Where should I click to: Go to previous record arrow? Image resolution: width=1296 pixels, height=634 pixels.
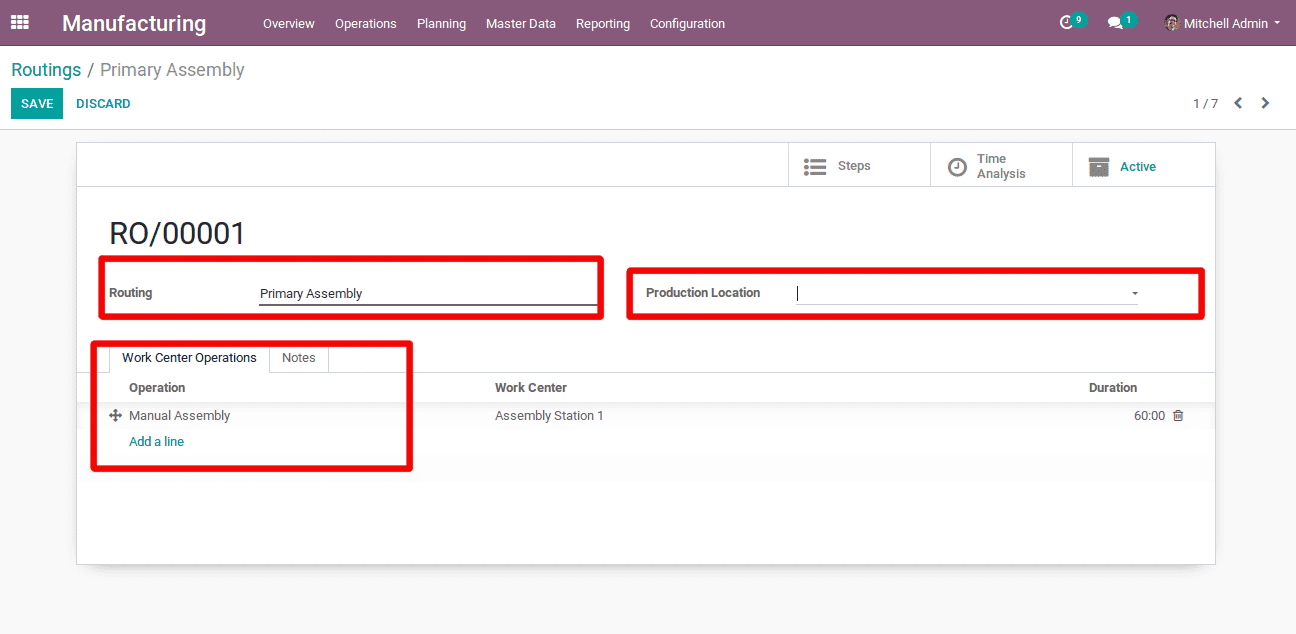pyautogui.click(x=1238, y=103)
